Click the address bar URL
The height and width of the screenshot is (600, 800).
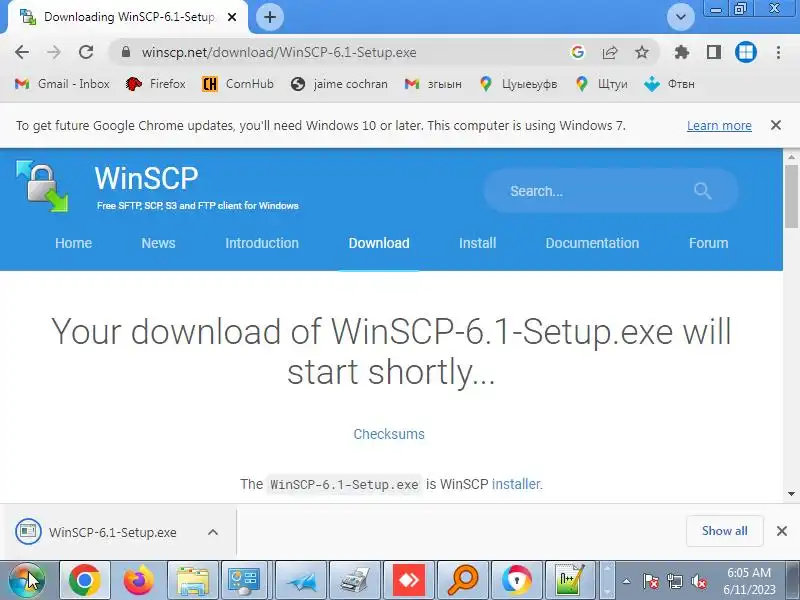coord(279,52)
